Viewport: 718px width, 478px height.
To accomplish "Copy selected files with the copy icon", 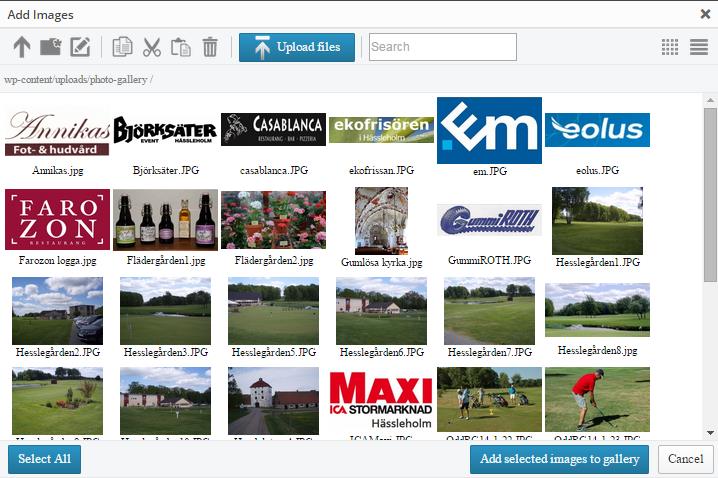I will (x=122, y=47).
